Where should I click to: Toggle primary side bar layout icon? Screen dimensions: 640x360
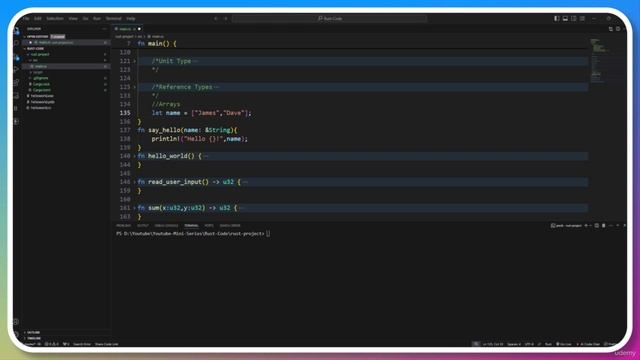(556, 18)
